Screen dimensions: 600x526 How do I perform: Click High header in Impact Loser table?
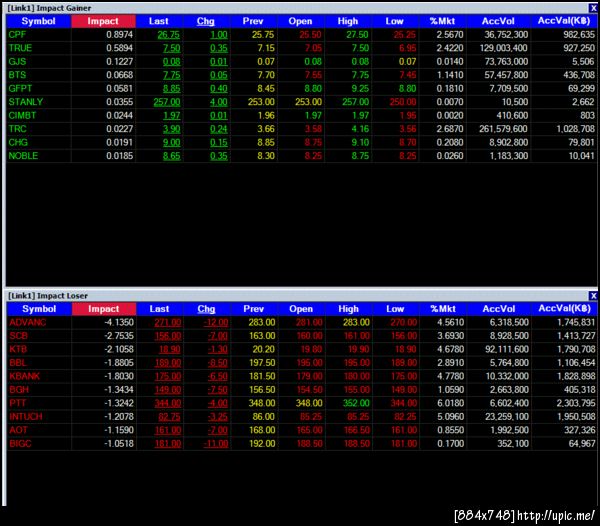pyautogui.click(x=349, y=309)
